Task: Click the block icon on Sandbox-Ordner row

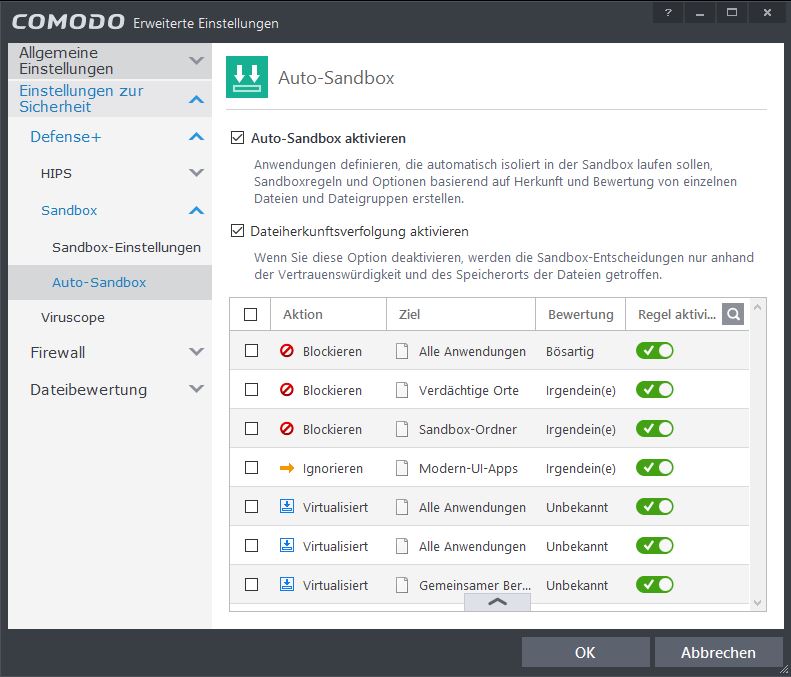Action: pyautogui.click(x=287, y=429)
